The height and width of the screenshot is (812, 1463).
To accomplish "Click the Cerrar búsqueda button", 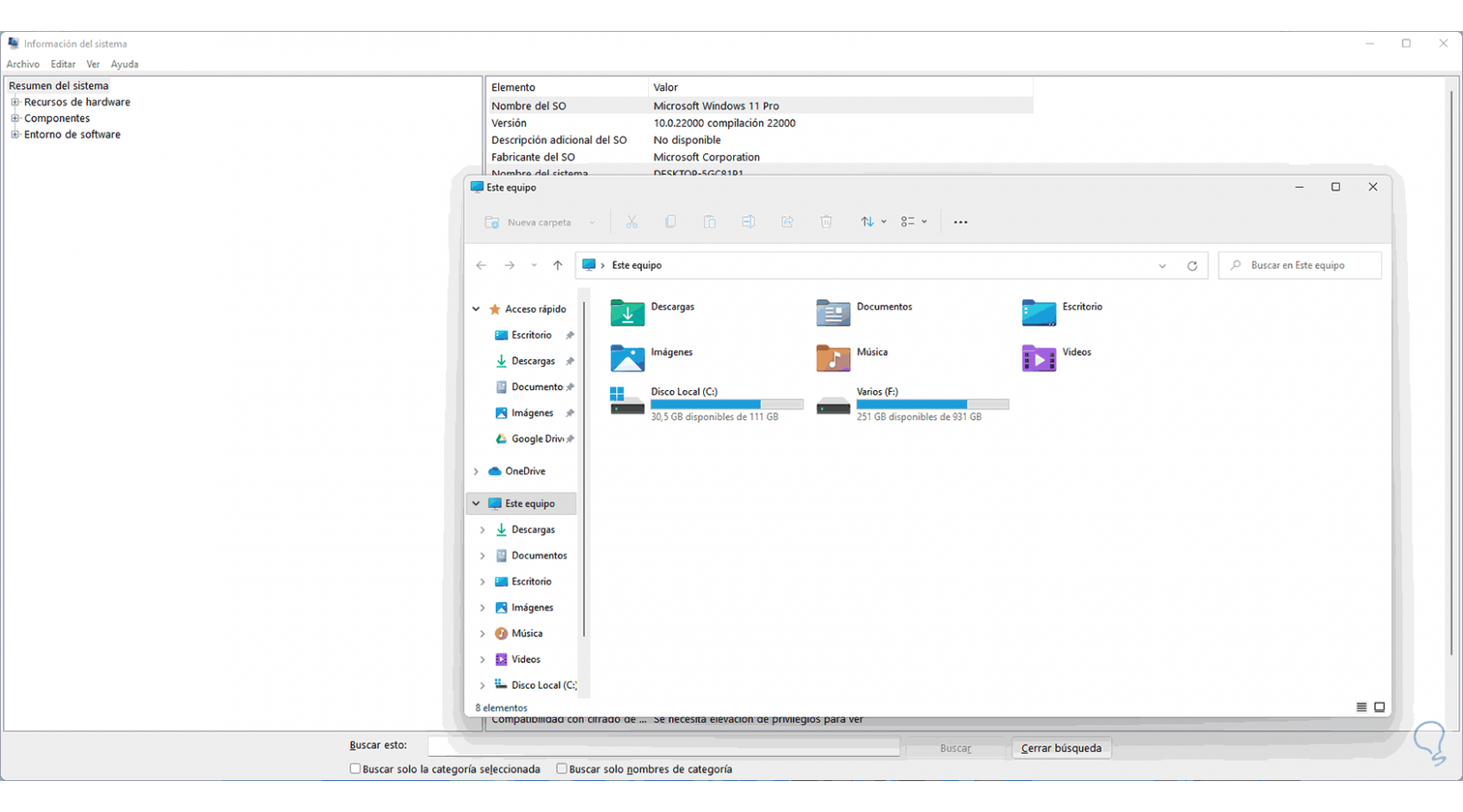I will 1061,748.
